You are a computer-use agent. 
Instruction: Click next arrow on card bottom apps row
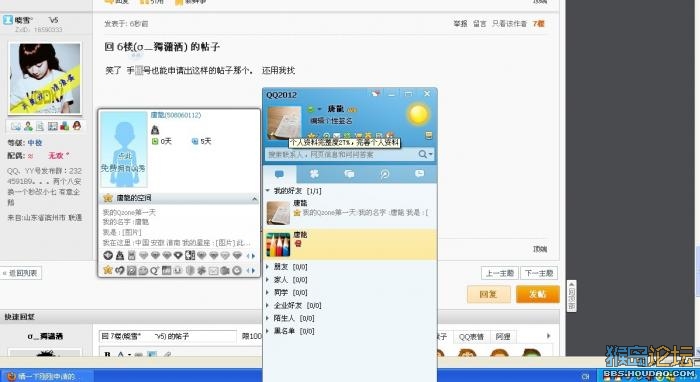[254, 271]
